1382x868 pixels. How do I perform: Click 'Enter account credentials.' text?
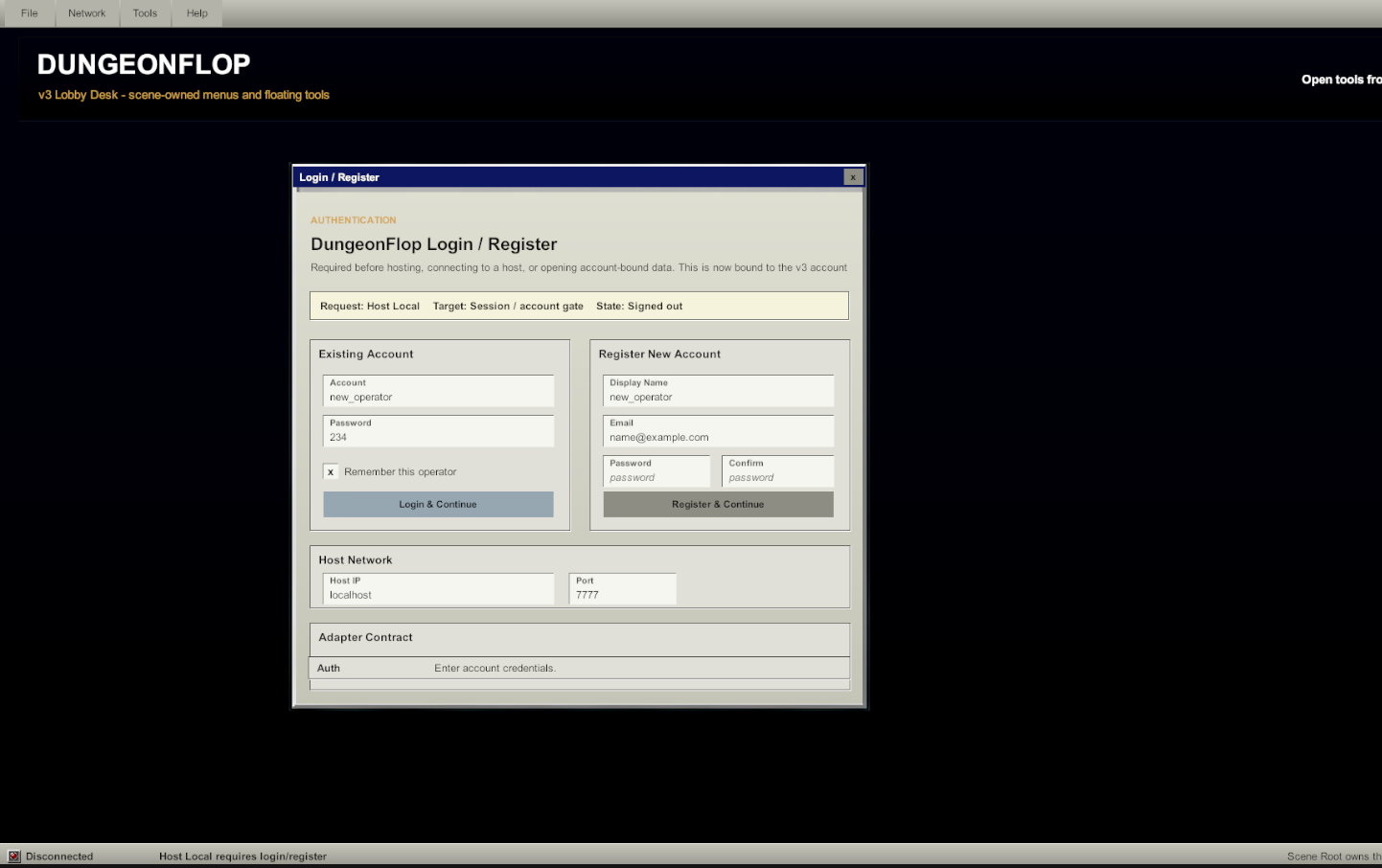point(495,669)
